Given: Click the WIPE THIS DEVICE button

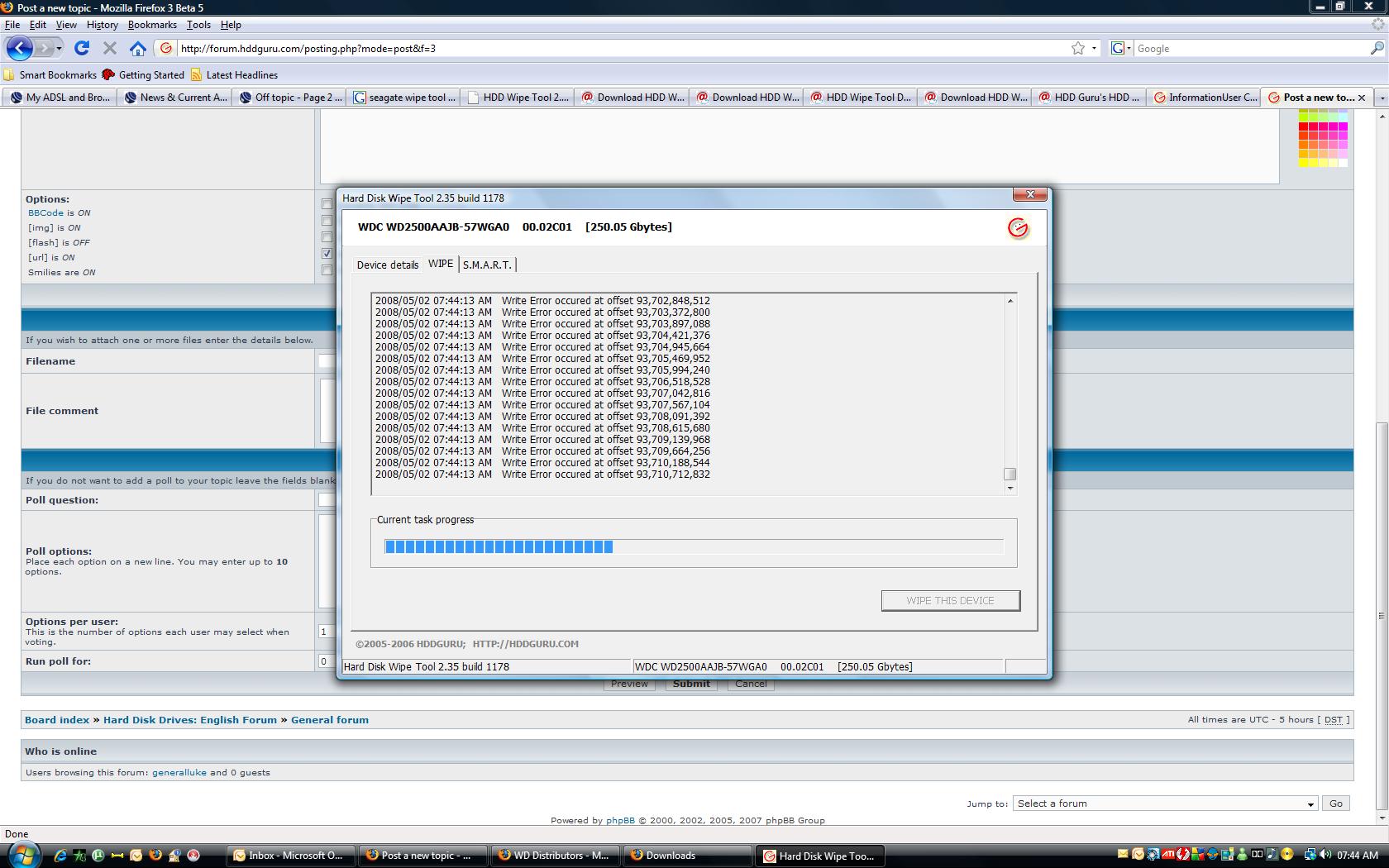Looking at the screenshot, I should tap(951, 601).
